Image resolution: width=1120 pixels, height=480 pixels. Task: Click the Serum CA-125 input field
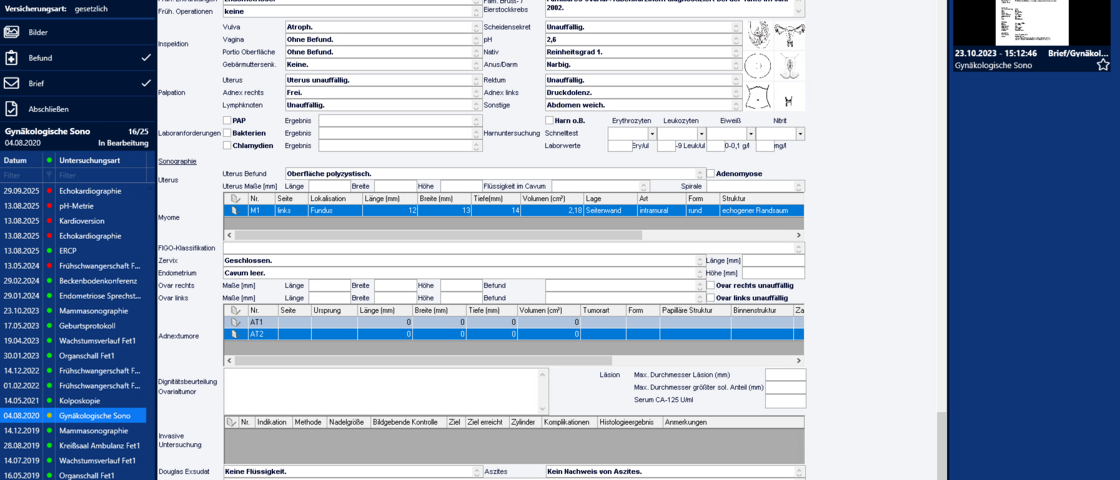click(785, 400)
